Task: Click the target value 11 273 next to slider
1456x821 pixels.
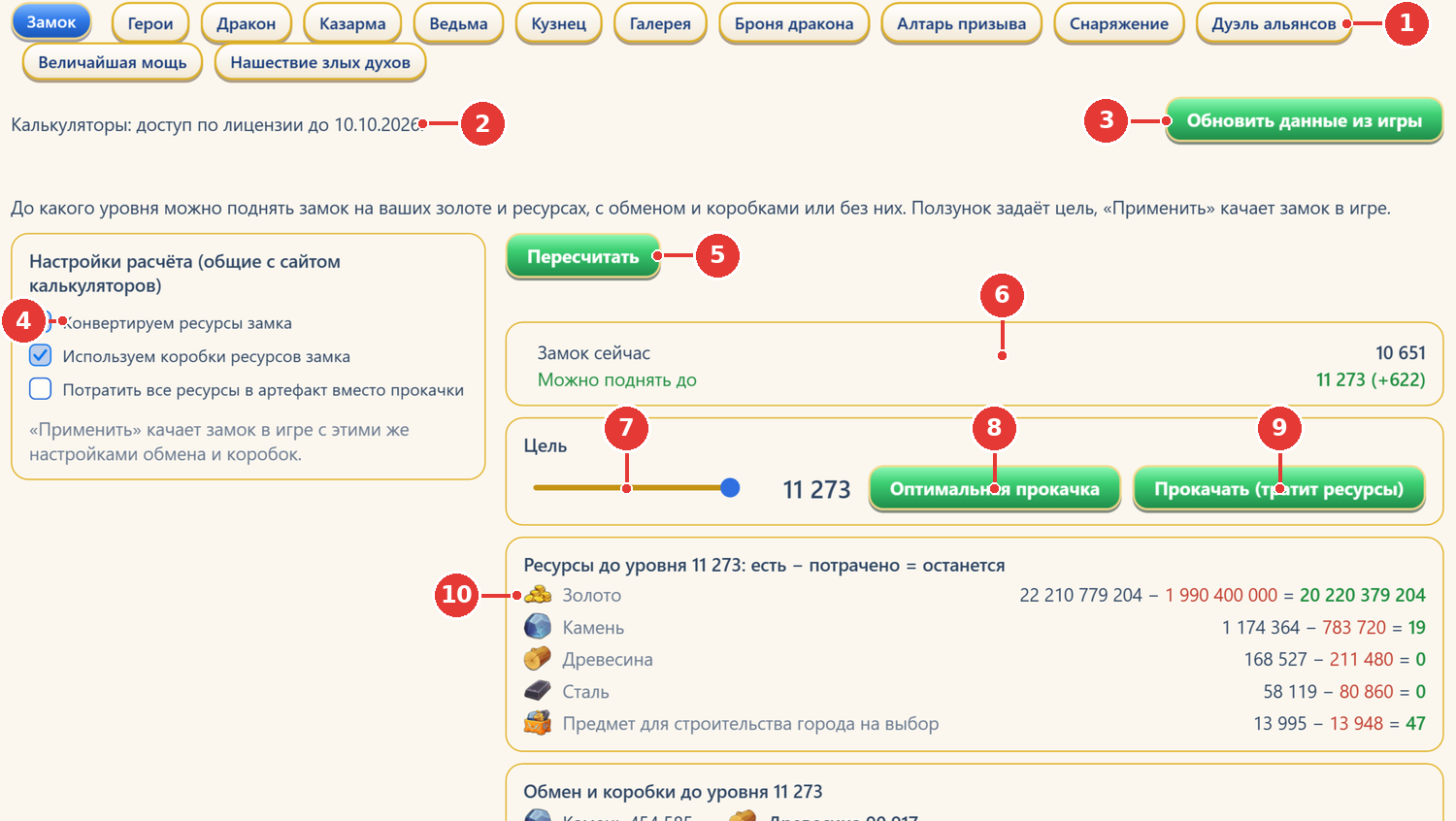Action: point(816,490)
